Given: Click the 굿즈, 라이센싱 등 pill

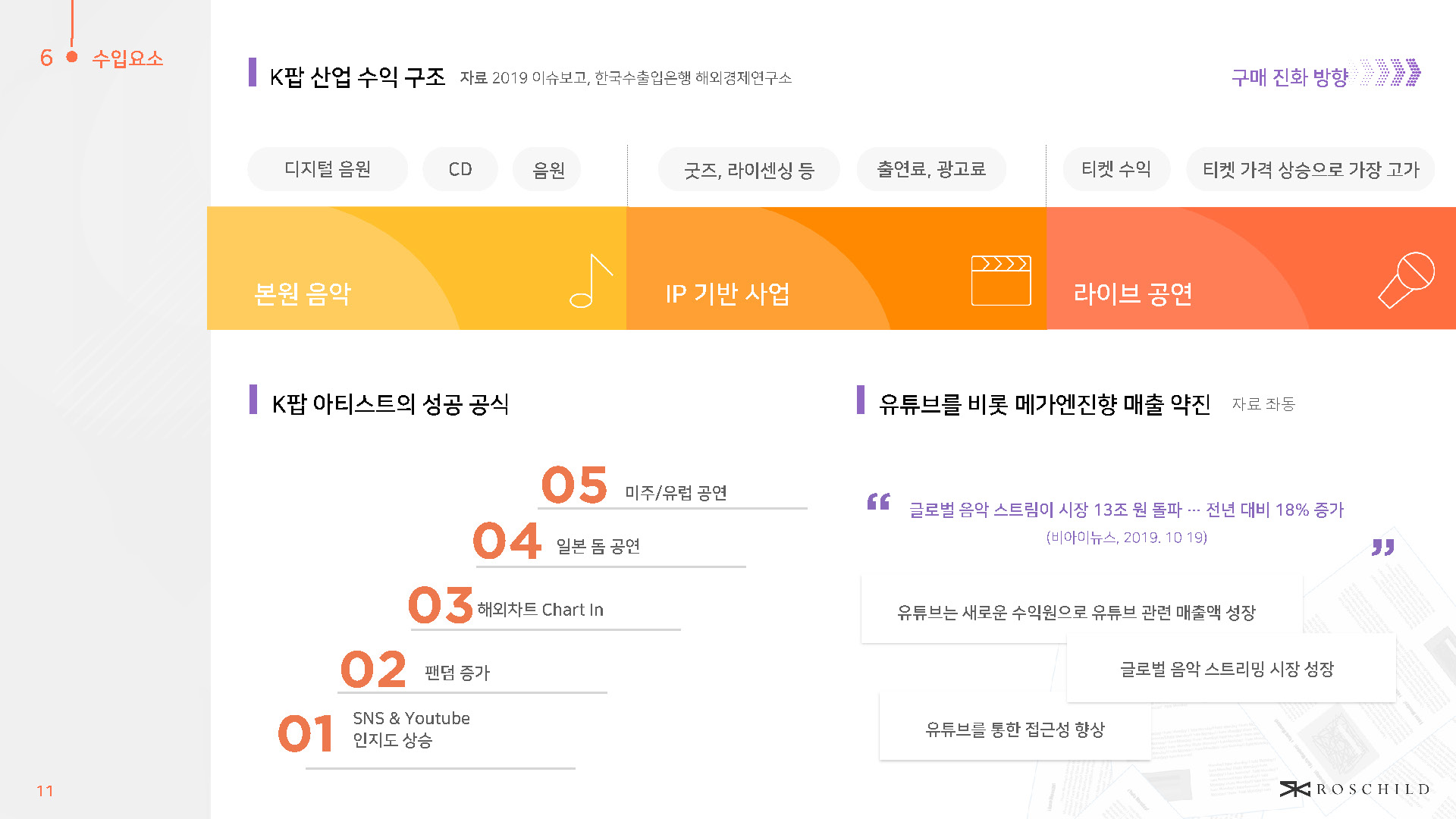Looking at the screenshot, I should (748, 170).
